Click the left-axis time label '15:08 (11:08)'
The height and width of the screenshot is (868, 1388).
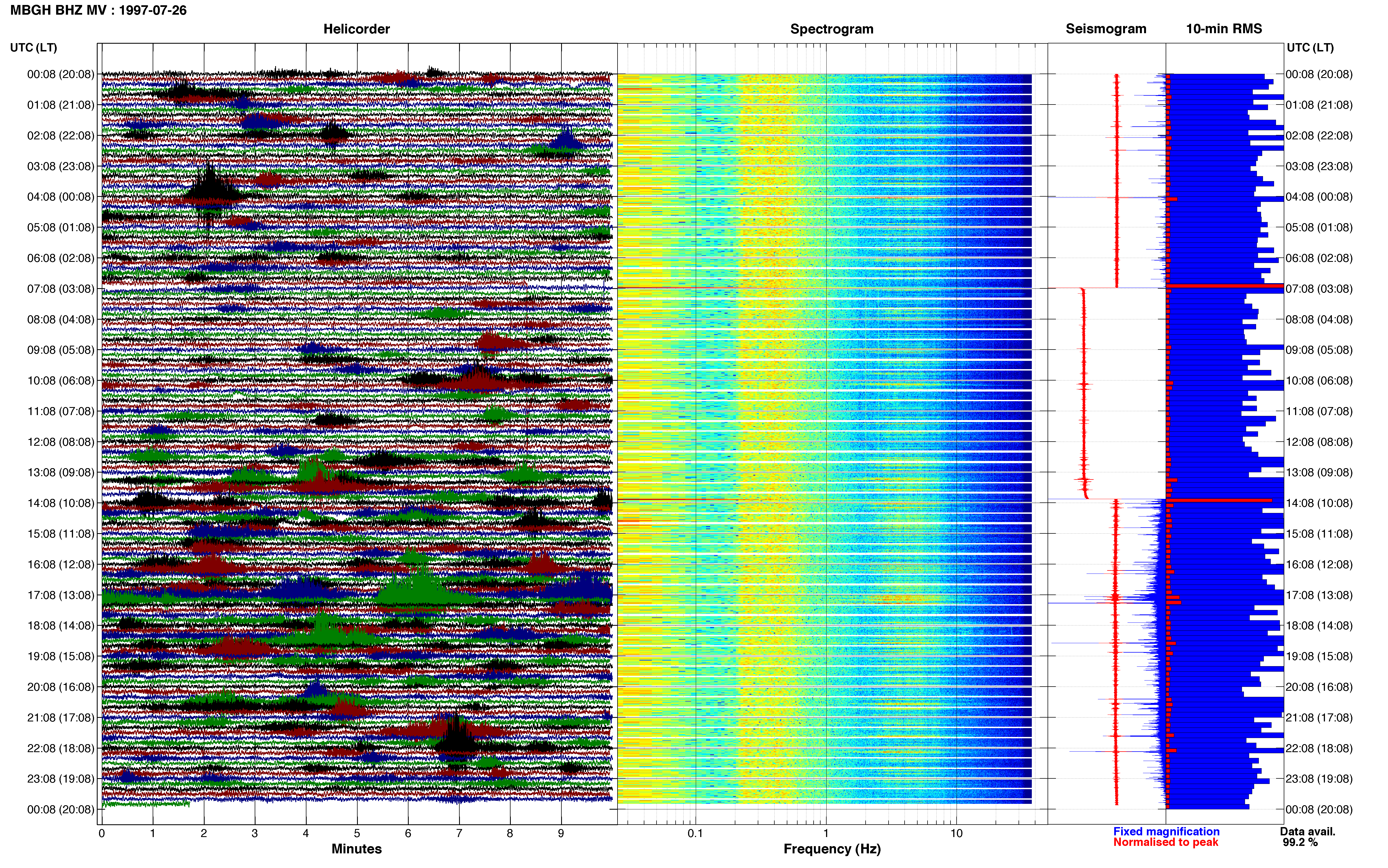click(61, 534)
